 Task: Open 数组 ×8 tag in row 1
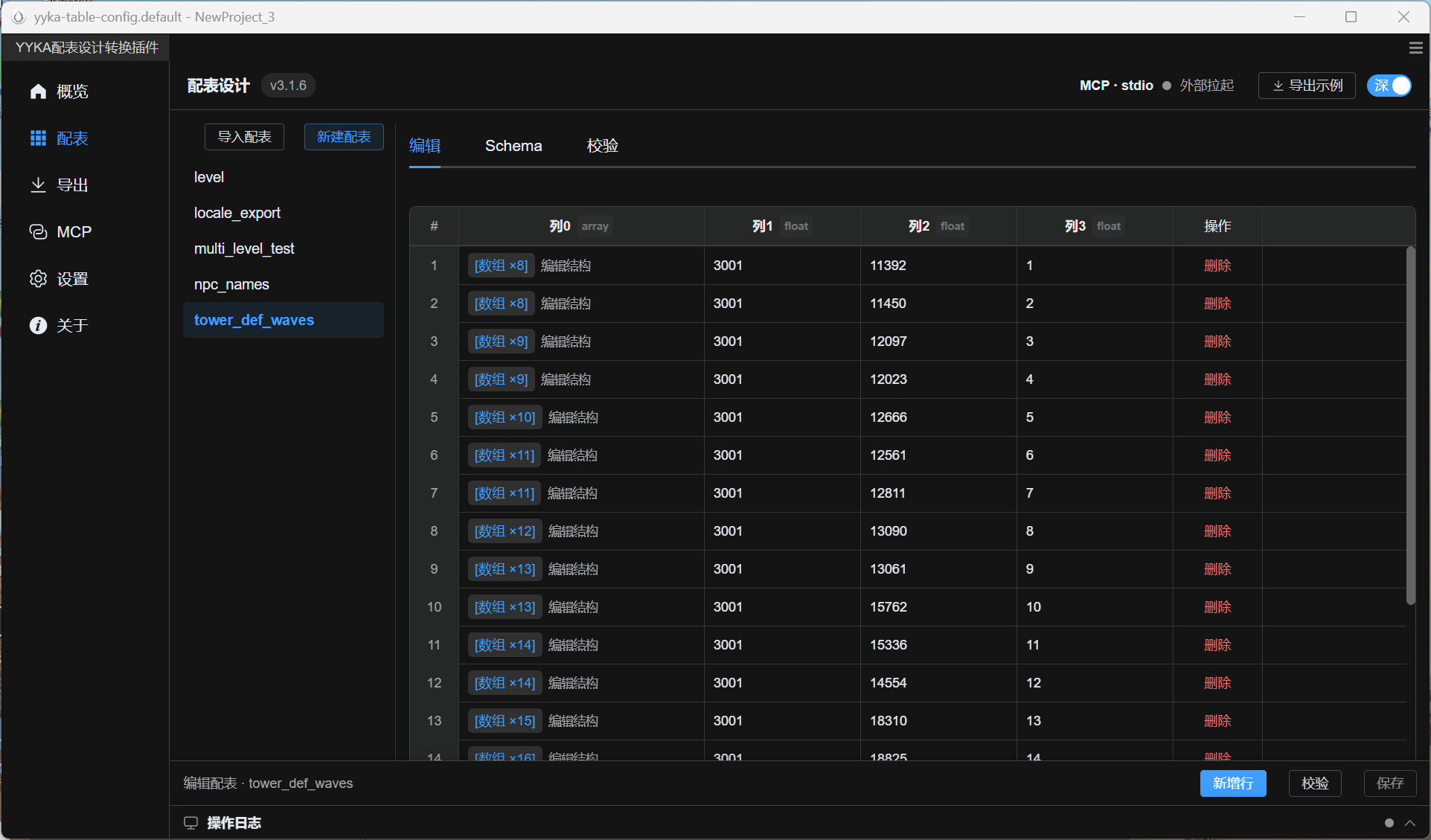point(501,266)
